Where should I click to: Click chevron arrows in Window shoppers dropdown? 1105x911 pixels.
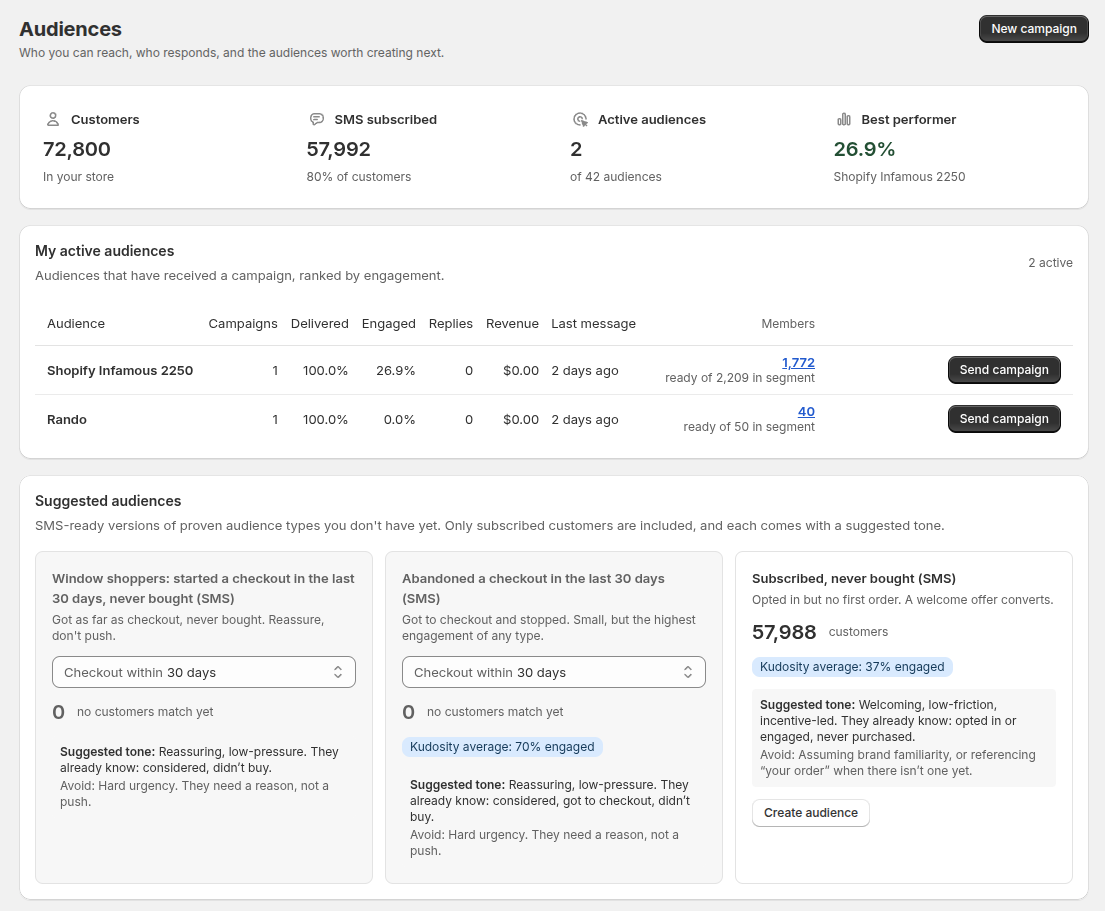(x=338, y=672)
